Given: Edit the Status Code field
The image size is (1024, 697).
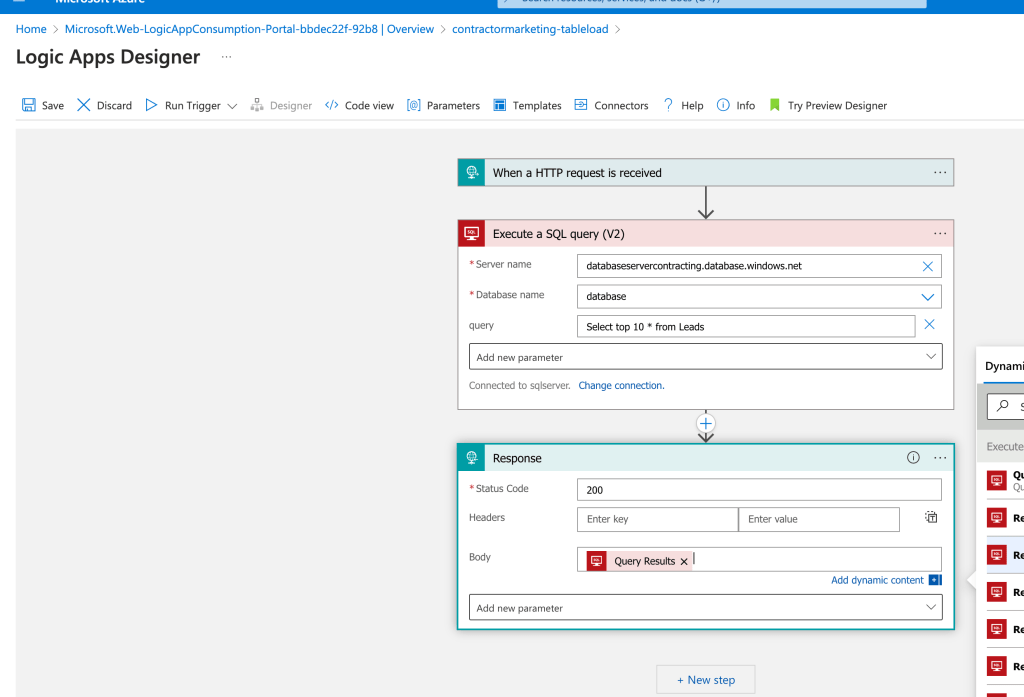Looking at the screenshot, I should pos(759,490).
